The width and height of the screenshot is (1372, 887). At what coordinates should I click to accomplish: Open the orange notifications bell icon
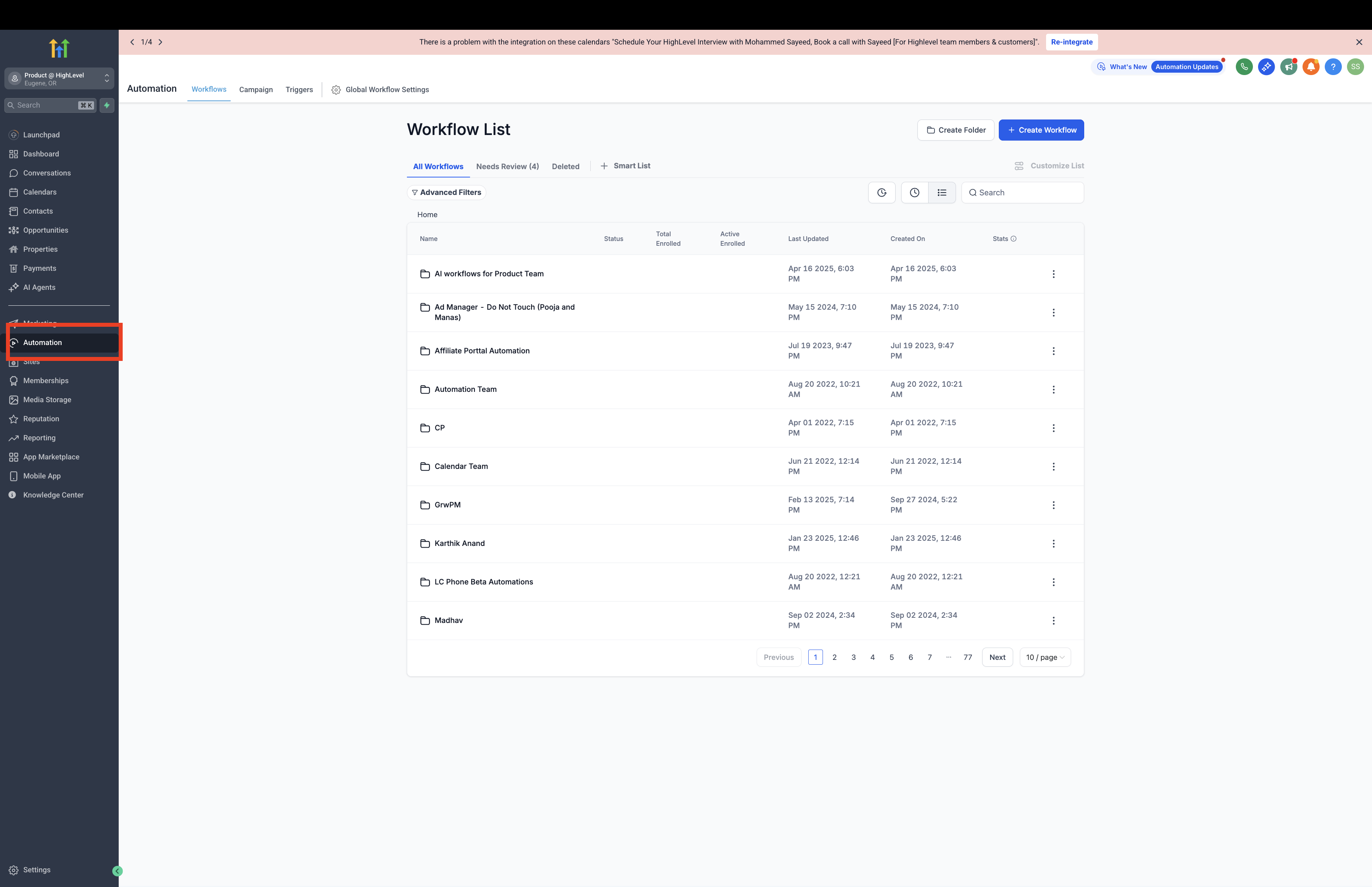point(1310,67)
